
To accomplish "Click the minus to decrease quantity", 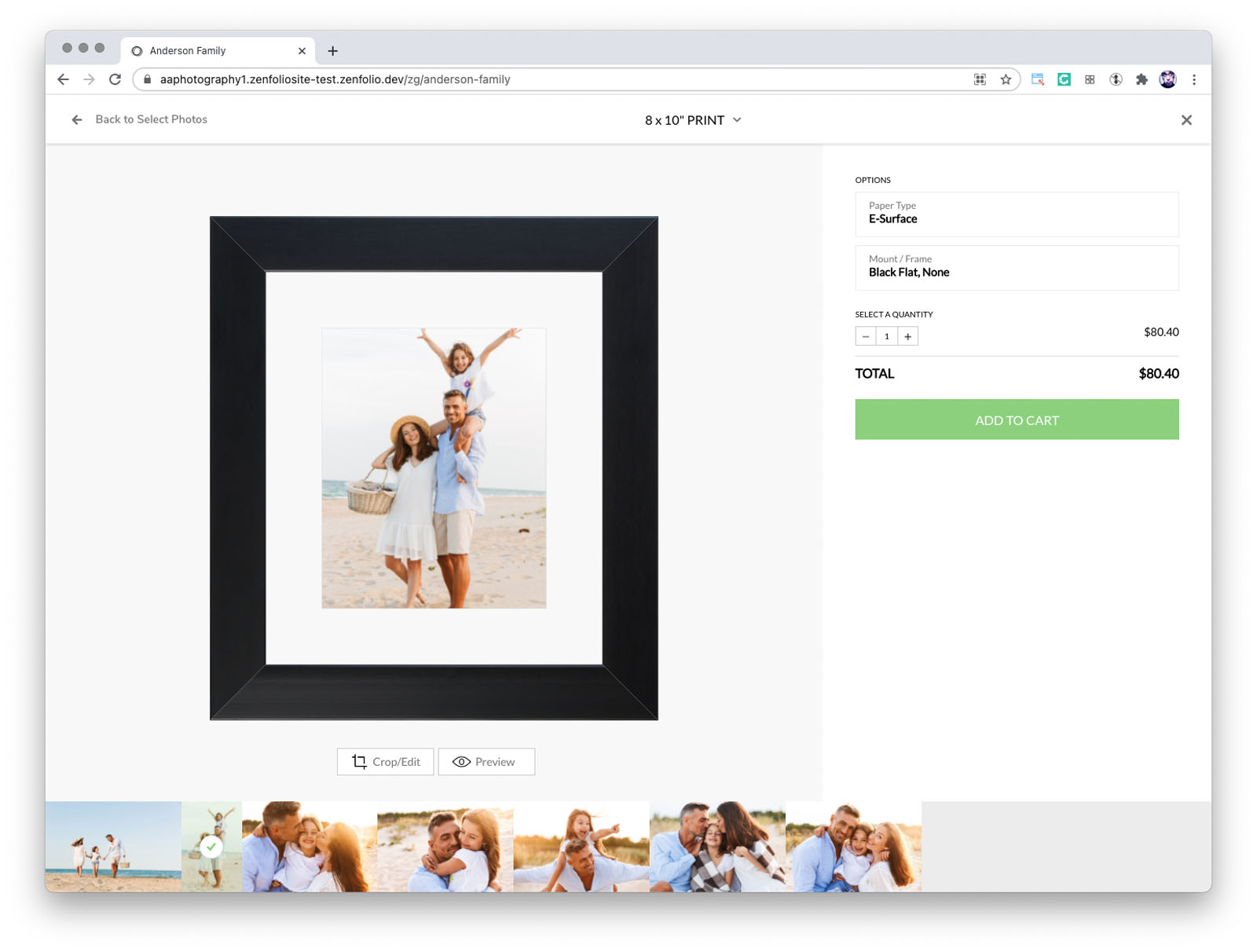I will 865,335.
